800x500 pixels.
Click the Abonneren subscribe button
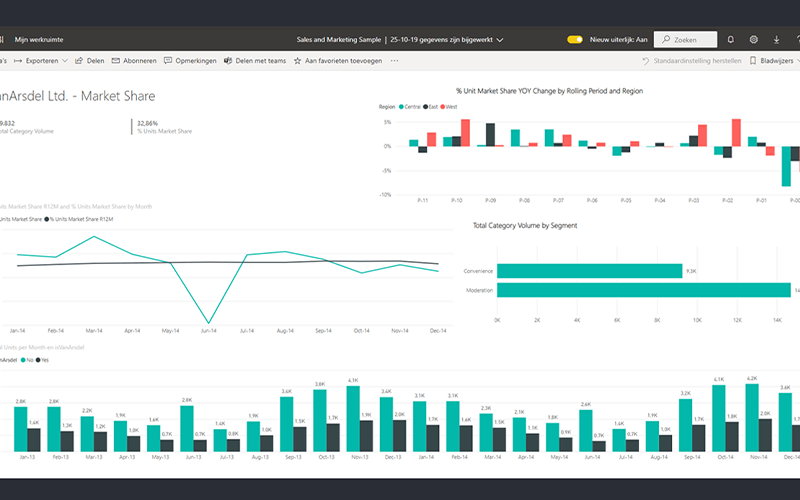(x=134, y=60)
